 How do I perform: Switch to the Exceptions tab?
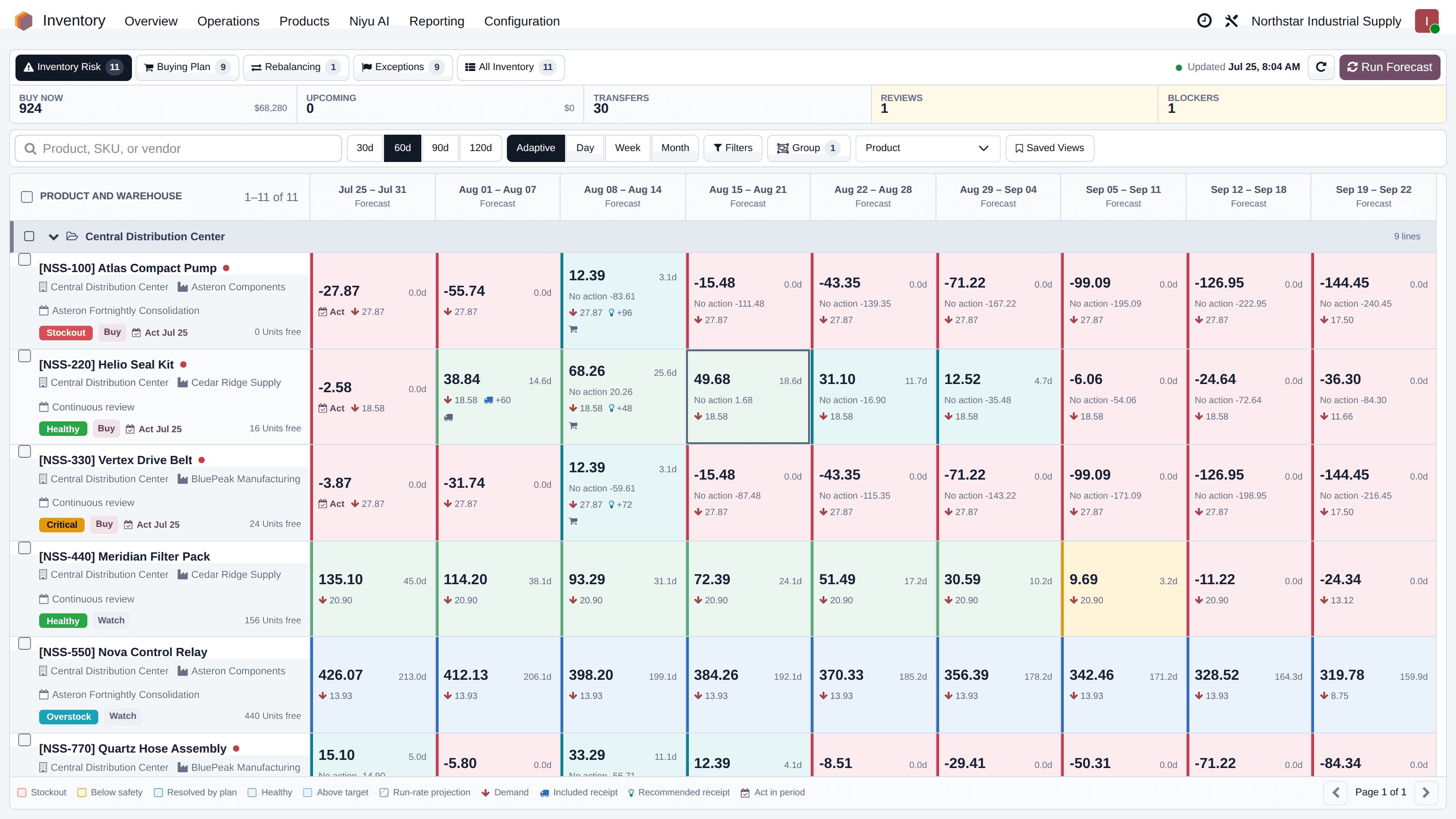403,67
